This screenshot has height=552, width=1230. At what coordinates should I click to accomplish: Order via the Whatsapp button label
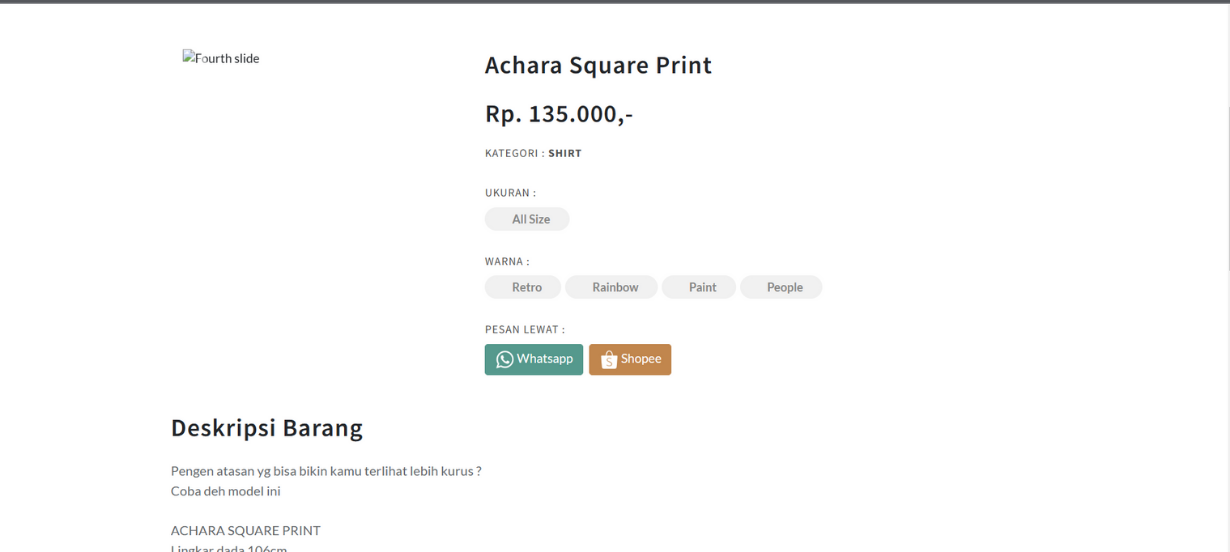[x=545, y=359]
